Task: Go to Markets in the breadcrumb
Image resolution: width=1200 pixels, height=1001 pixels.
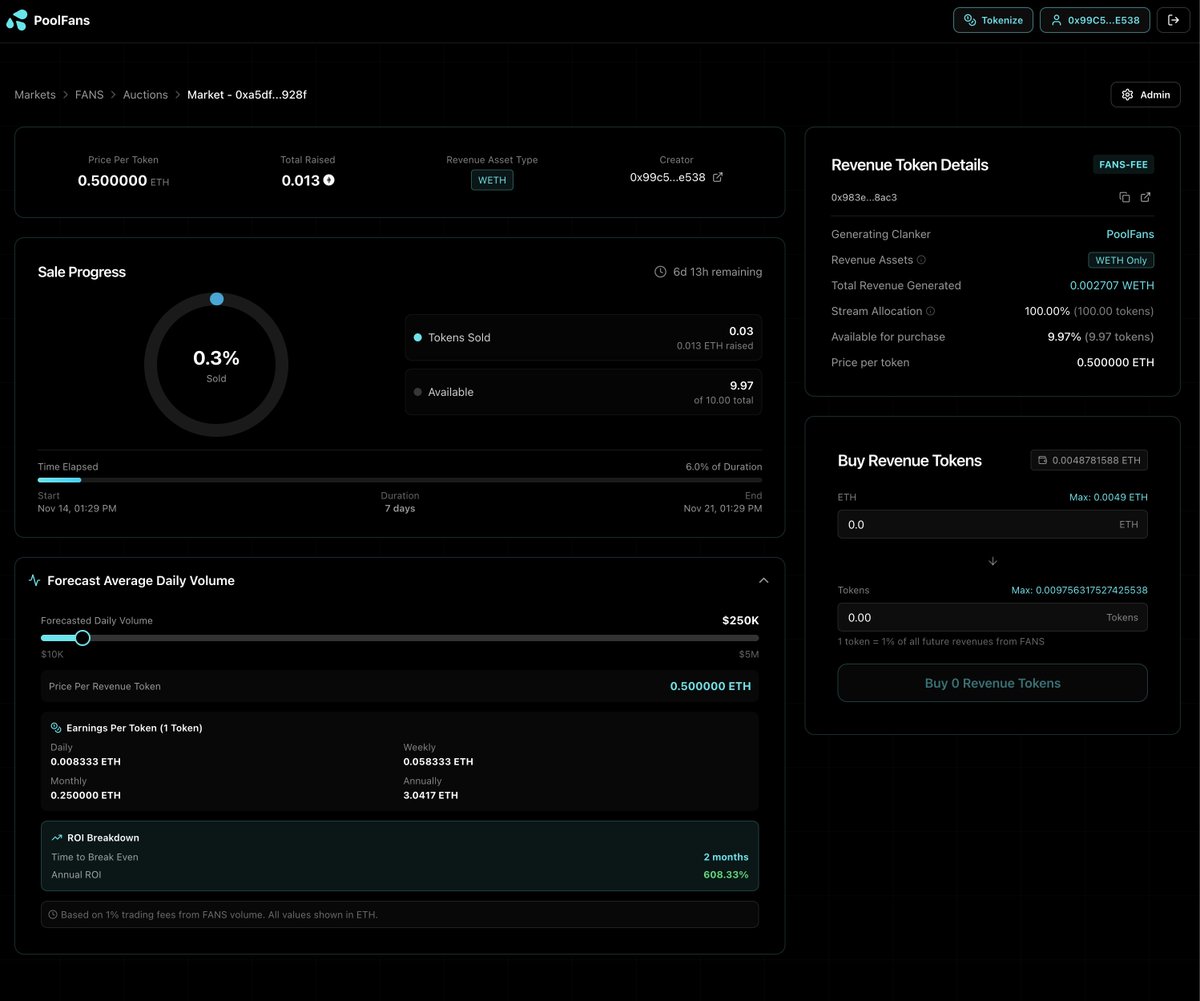Action: point(35,95)
